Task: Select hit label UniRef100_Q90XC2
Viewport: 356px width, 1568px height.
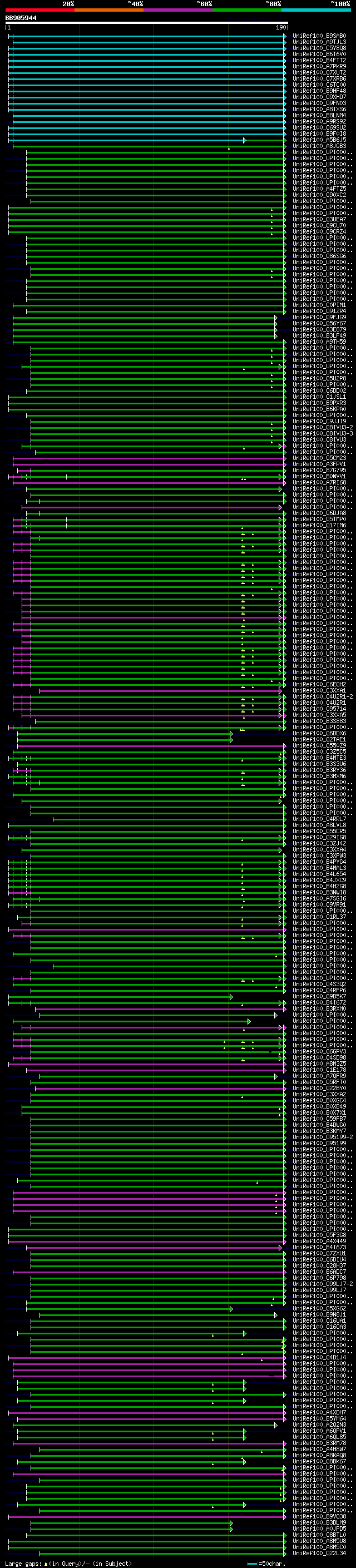Action: pos(319,195)
